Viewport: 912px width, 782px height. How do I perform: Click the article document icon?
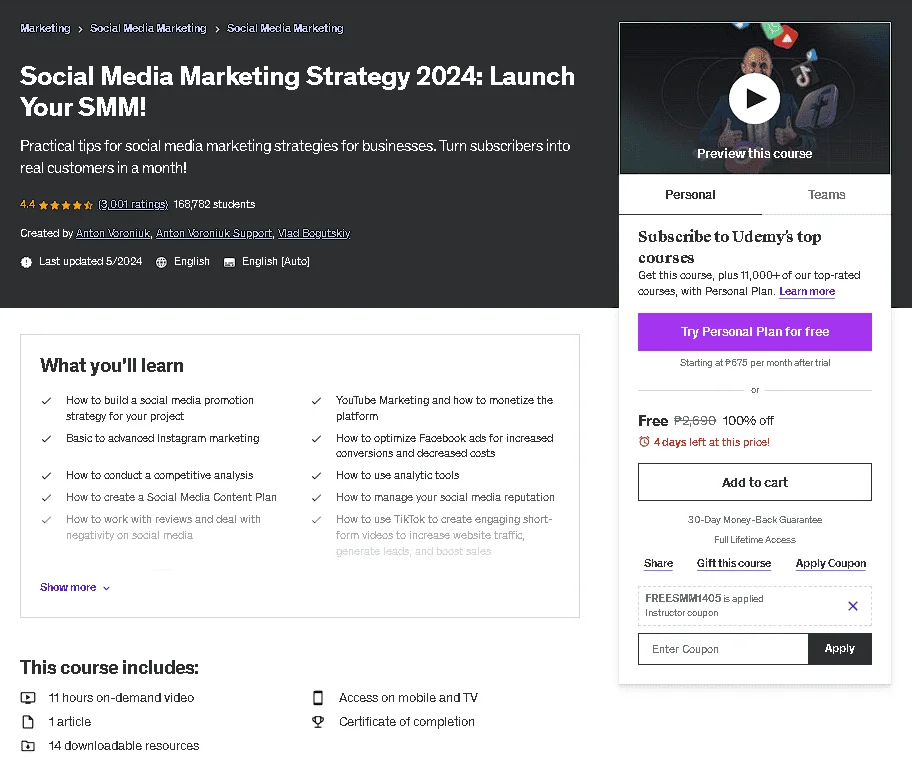coord(28,721)
